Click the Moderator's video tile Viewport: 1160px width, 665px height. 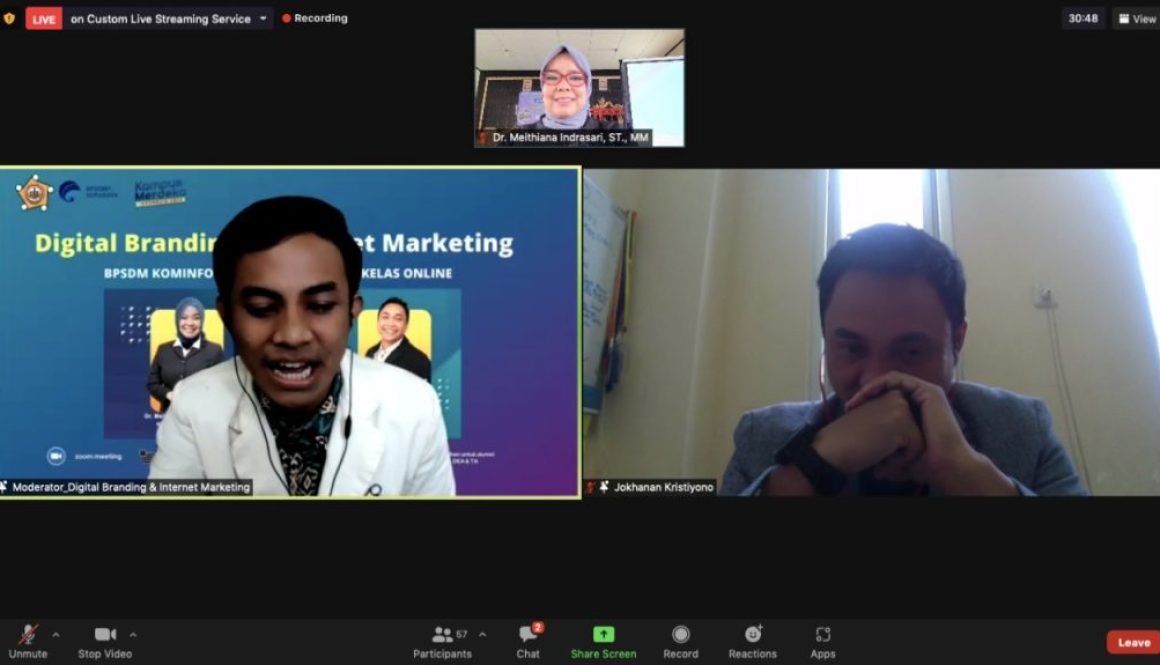(x=290, y=332)
